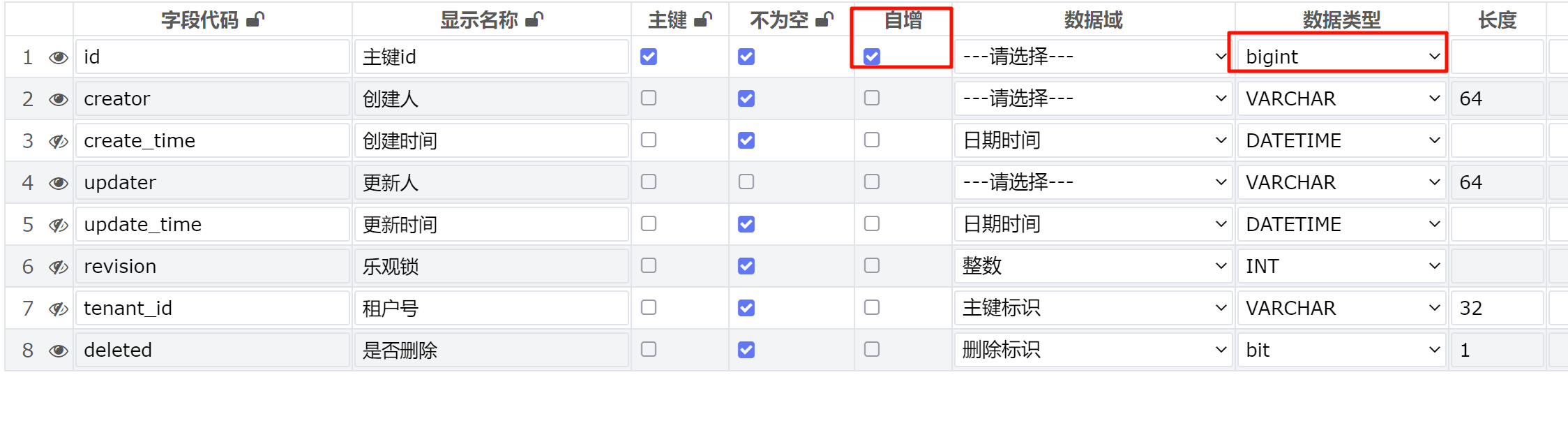Toggle crossed eye icon for revision row

[x=59, y=267]
